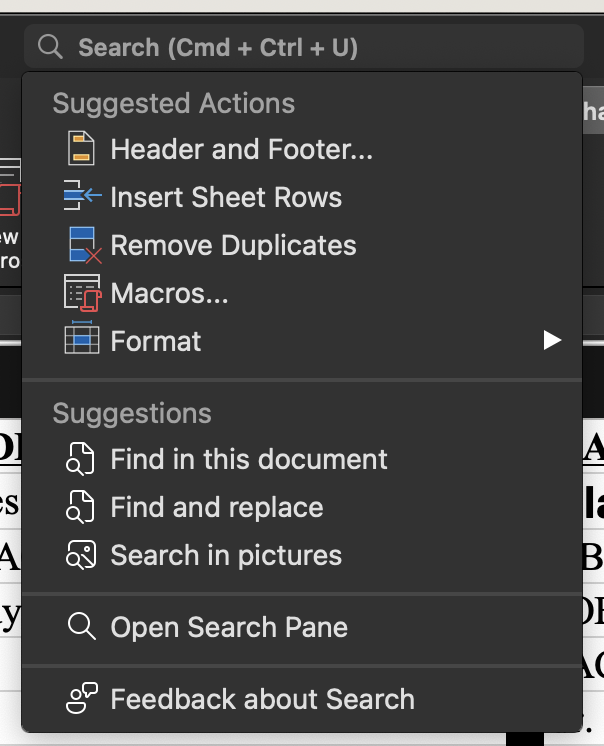Click the Header and Footer icon
The image size is (604, 746).
(81, 149)
